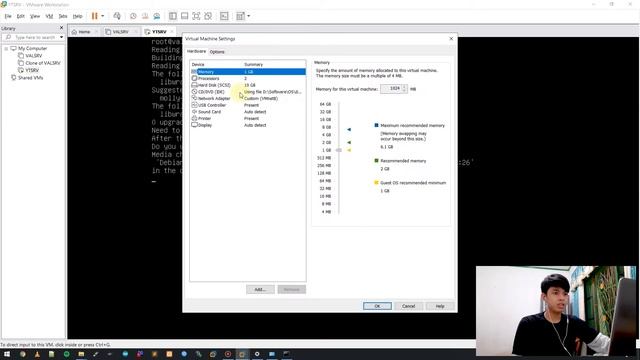The image size is (640, 360).
Task: Open the library search filter dropdown
Action: pos(62,37)
